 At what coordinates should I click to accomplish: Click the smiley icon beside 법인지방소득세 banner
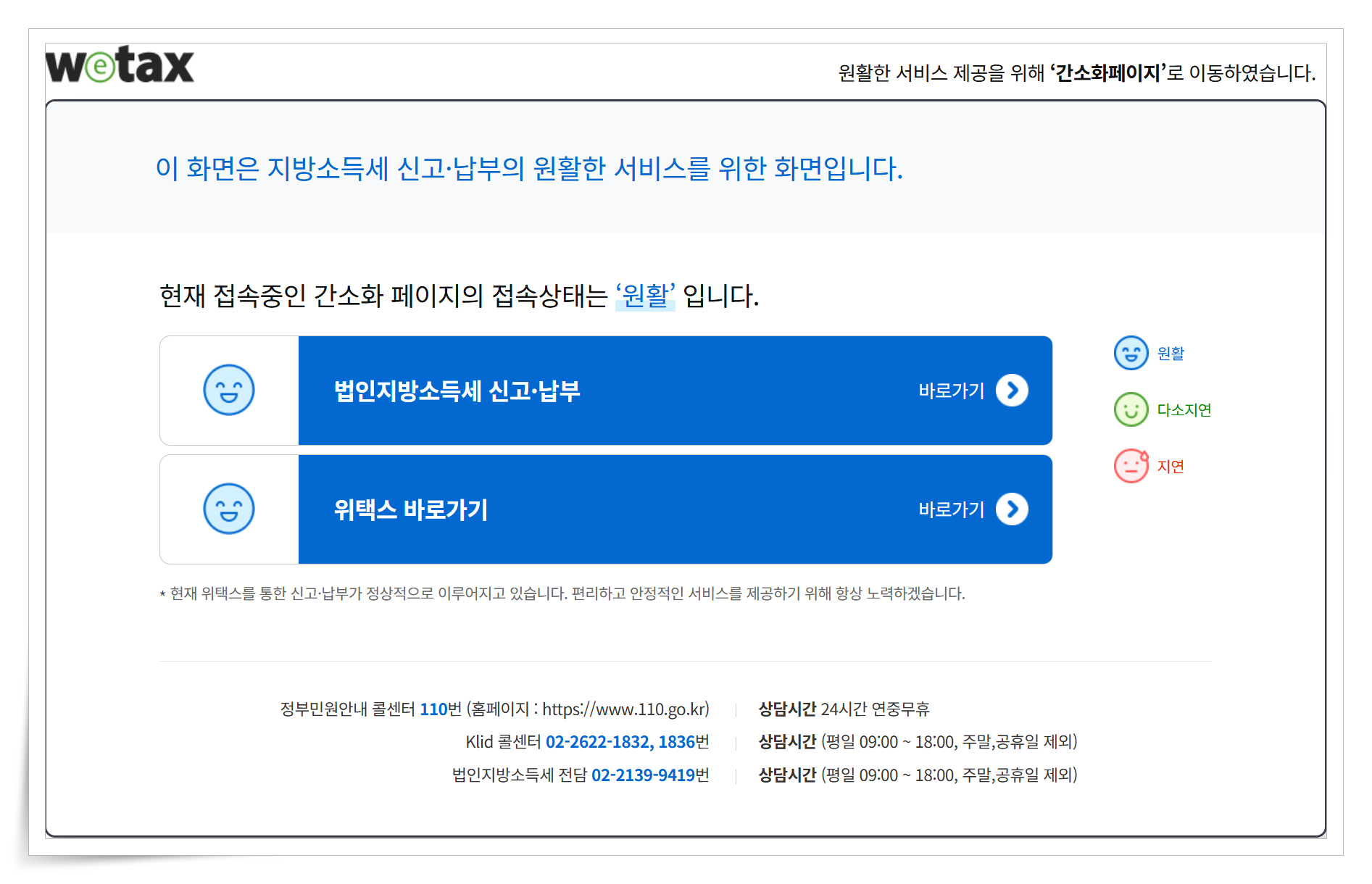[228, 390]
